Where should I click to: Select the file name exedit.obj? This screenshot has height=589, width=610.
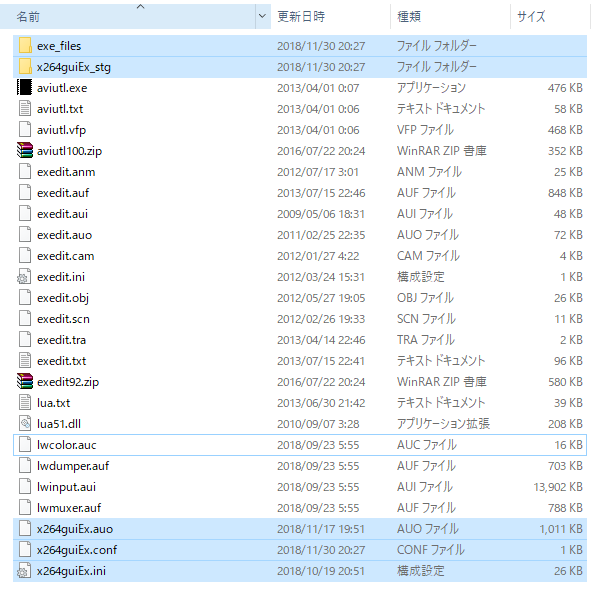tap(63, 298)
